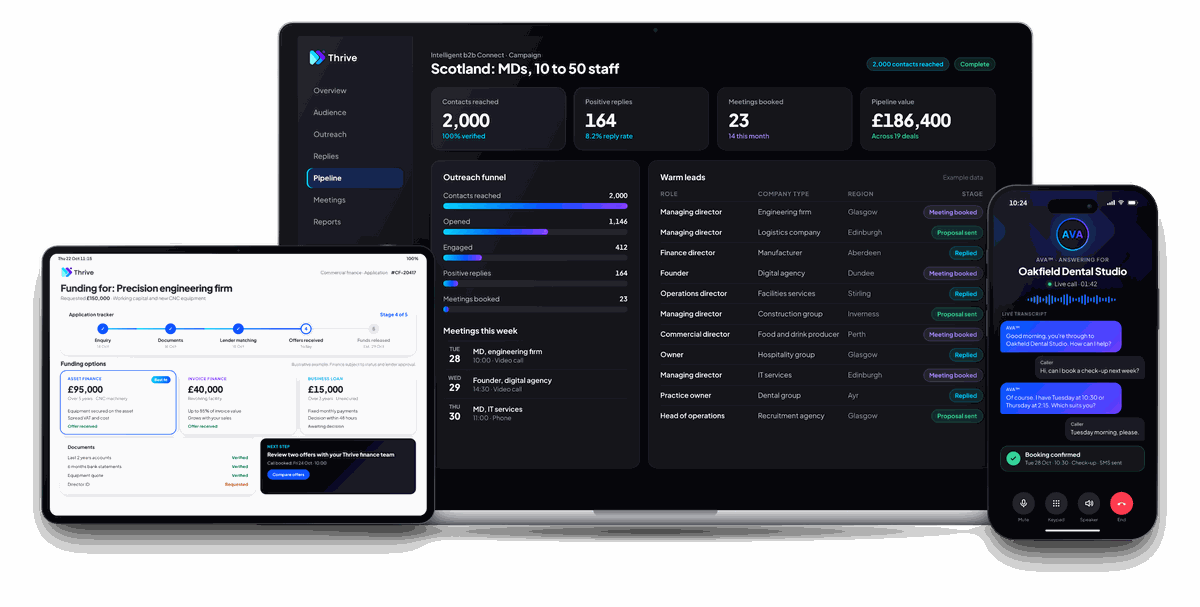Click the Construction group lead row
Viewport: 1200px width, 607px height.
click(821, 314)
